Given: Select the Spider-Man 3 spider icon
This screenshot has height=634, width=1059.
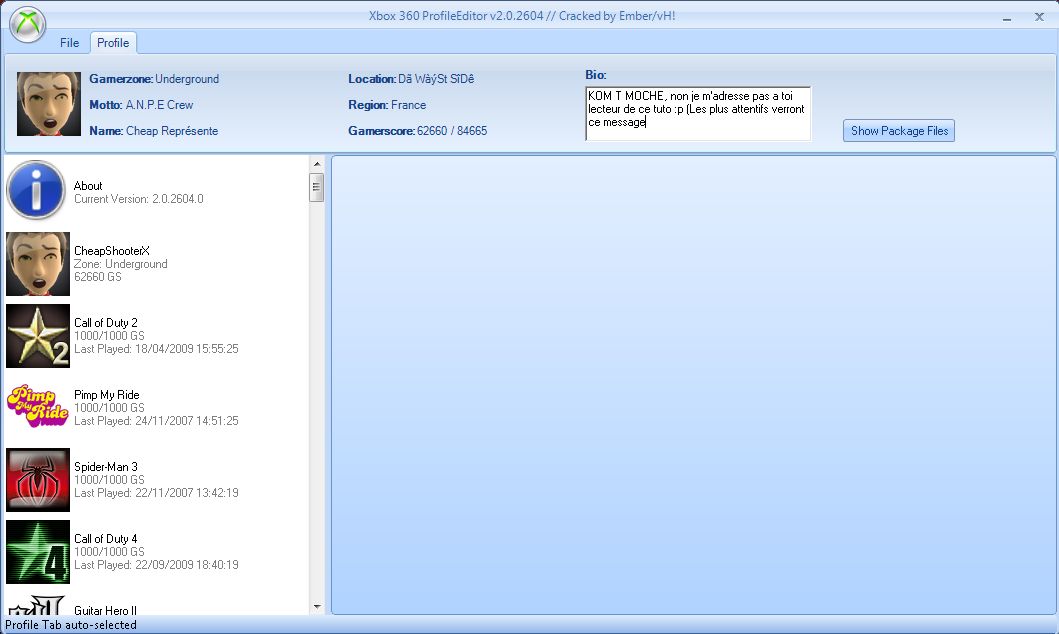Looking at the screenshot, I should 38,480.
